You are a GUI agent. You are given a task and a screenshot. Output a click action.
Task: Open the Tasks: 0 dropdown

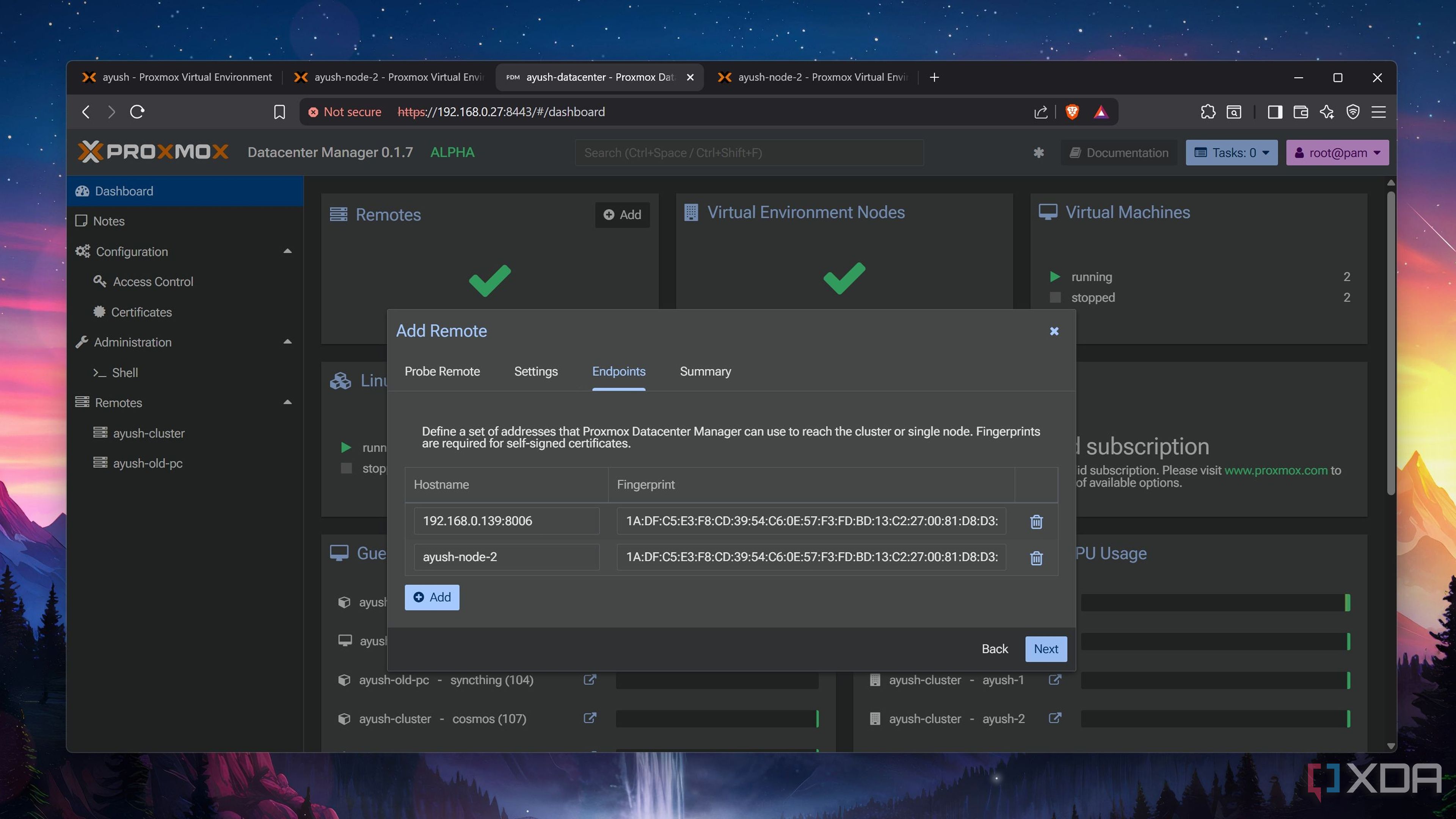coord(1232,152)
